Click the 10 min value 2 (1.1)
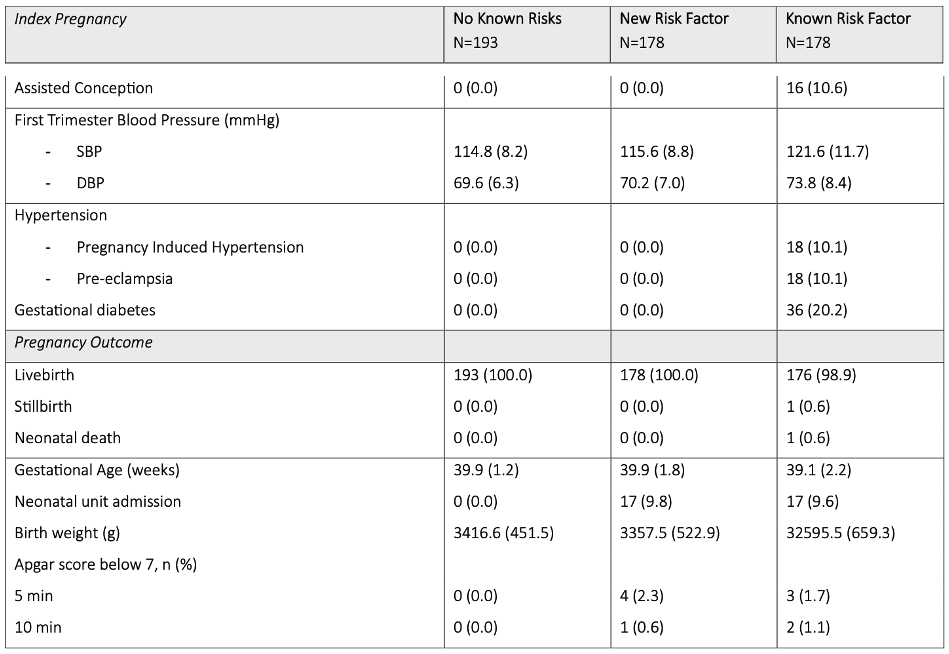 click(x=808, y=627)
